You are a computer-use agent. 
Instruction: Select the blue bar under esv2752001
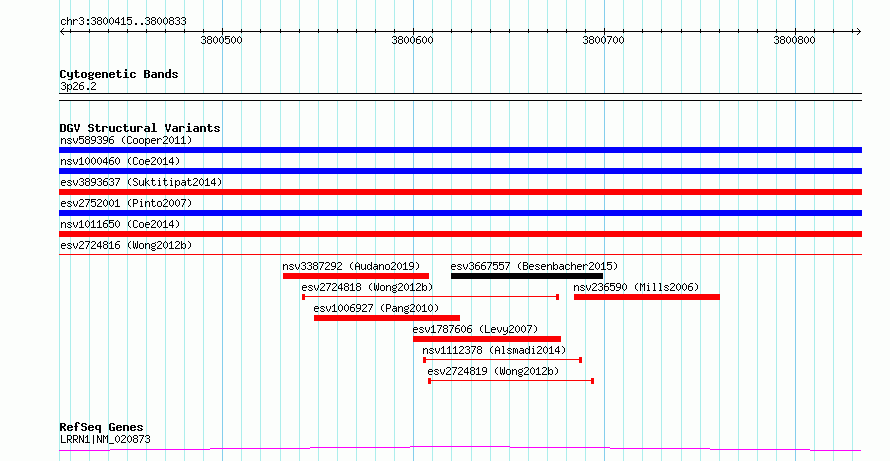[460, 213]
